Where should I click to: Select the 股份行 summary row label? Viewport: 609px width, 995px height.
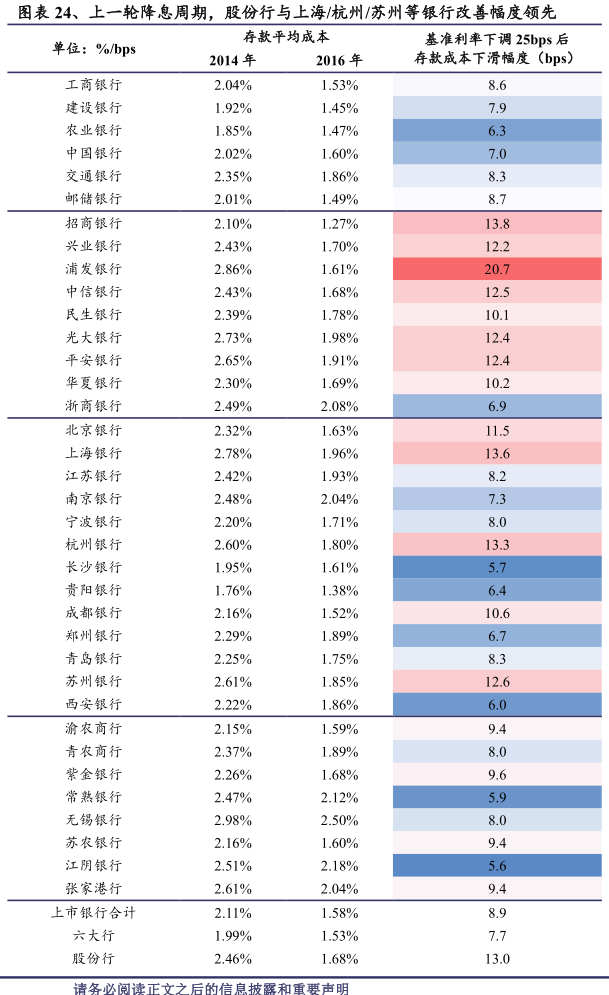click(x=93, y=959)
